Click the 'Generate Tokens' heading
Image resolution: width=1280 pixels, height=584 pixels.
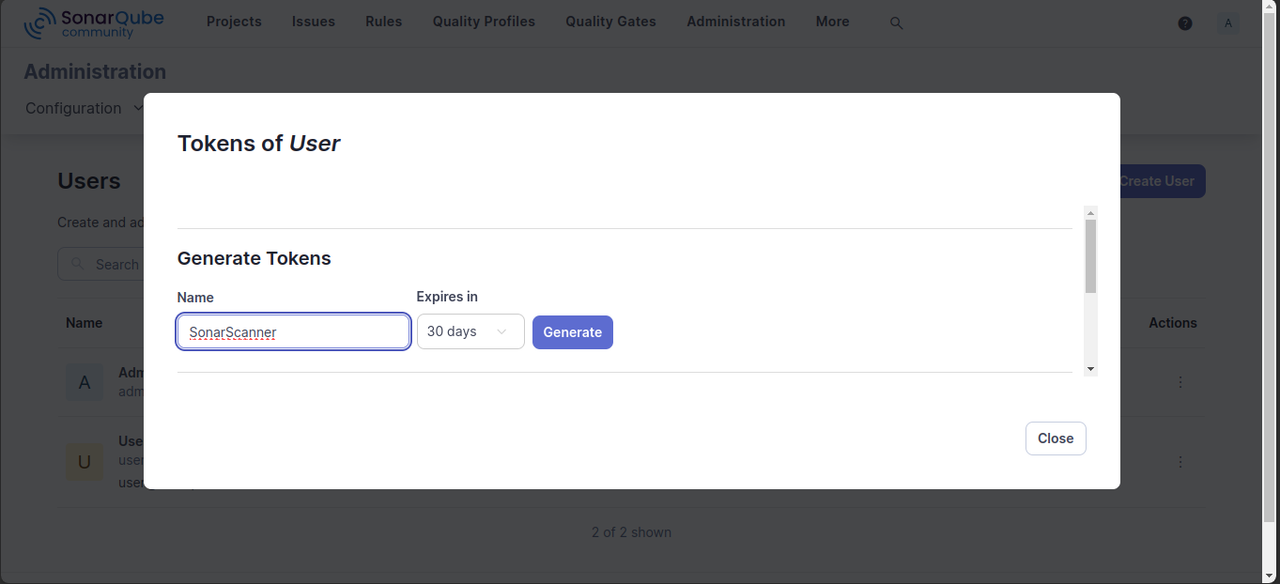pos(254,258)
